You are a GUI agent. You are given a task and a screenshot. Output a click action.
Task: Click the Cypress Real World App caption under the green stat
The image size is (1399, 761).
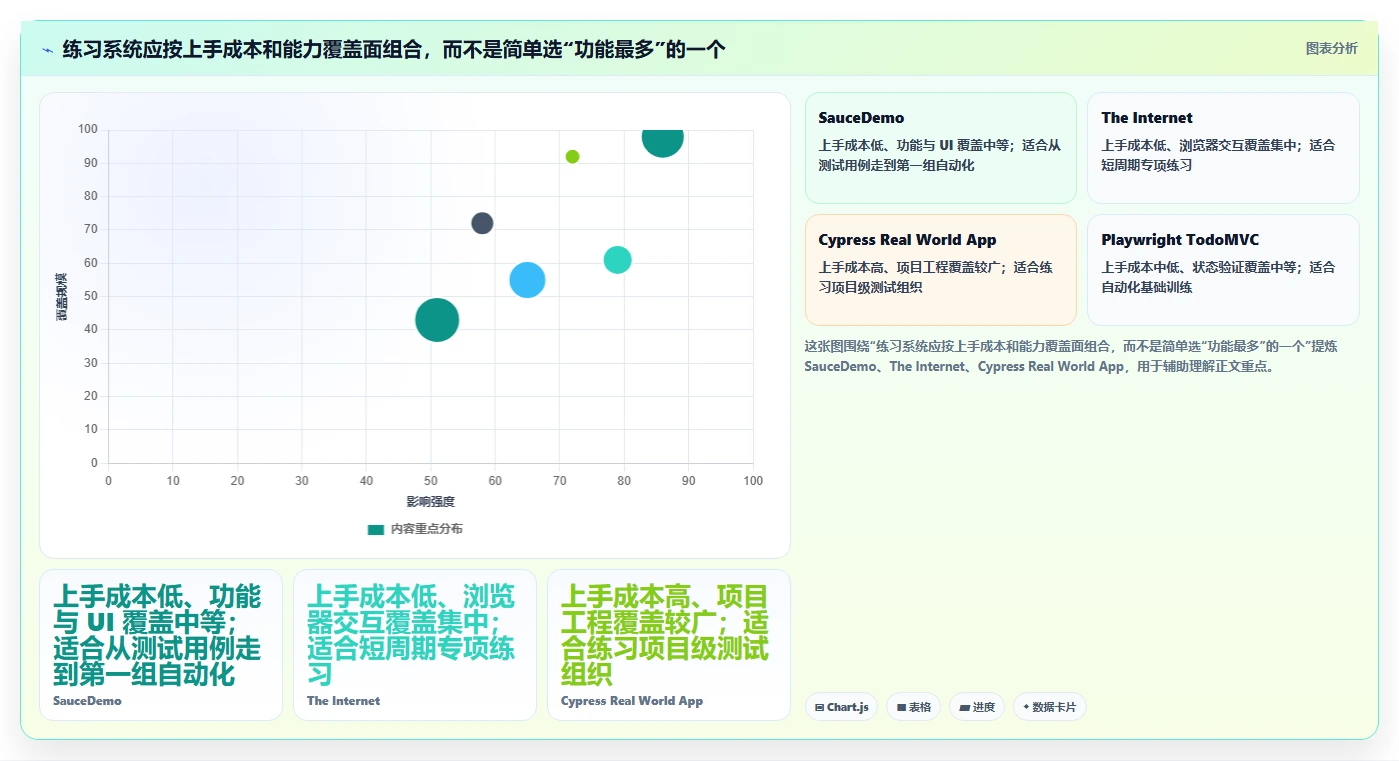tap(632, 701)
